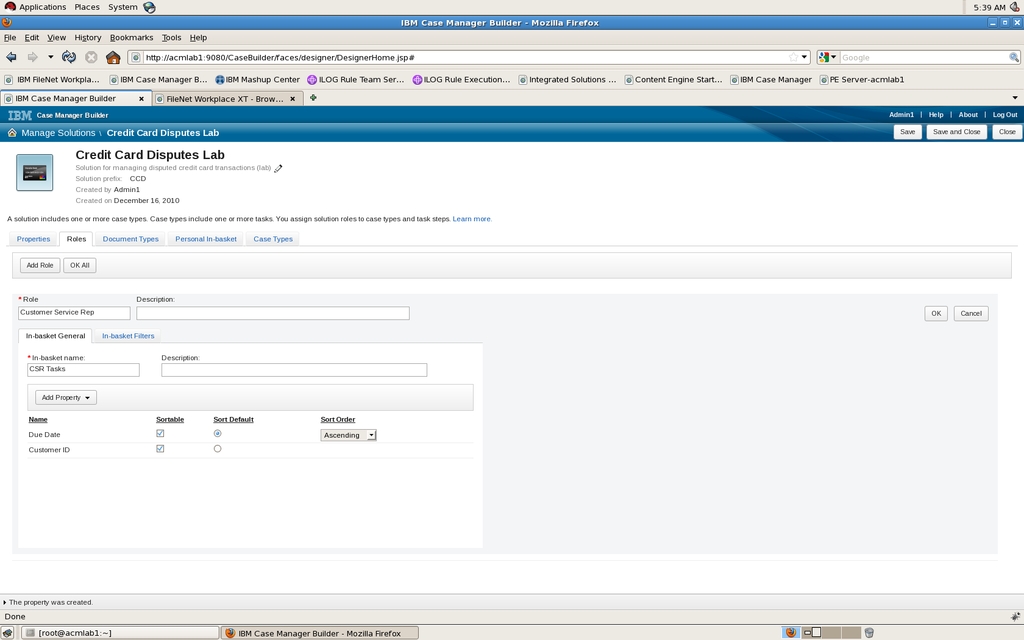Open the Tools menu
This screenshot has height=640, width=1024.
171,38
